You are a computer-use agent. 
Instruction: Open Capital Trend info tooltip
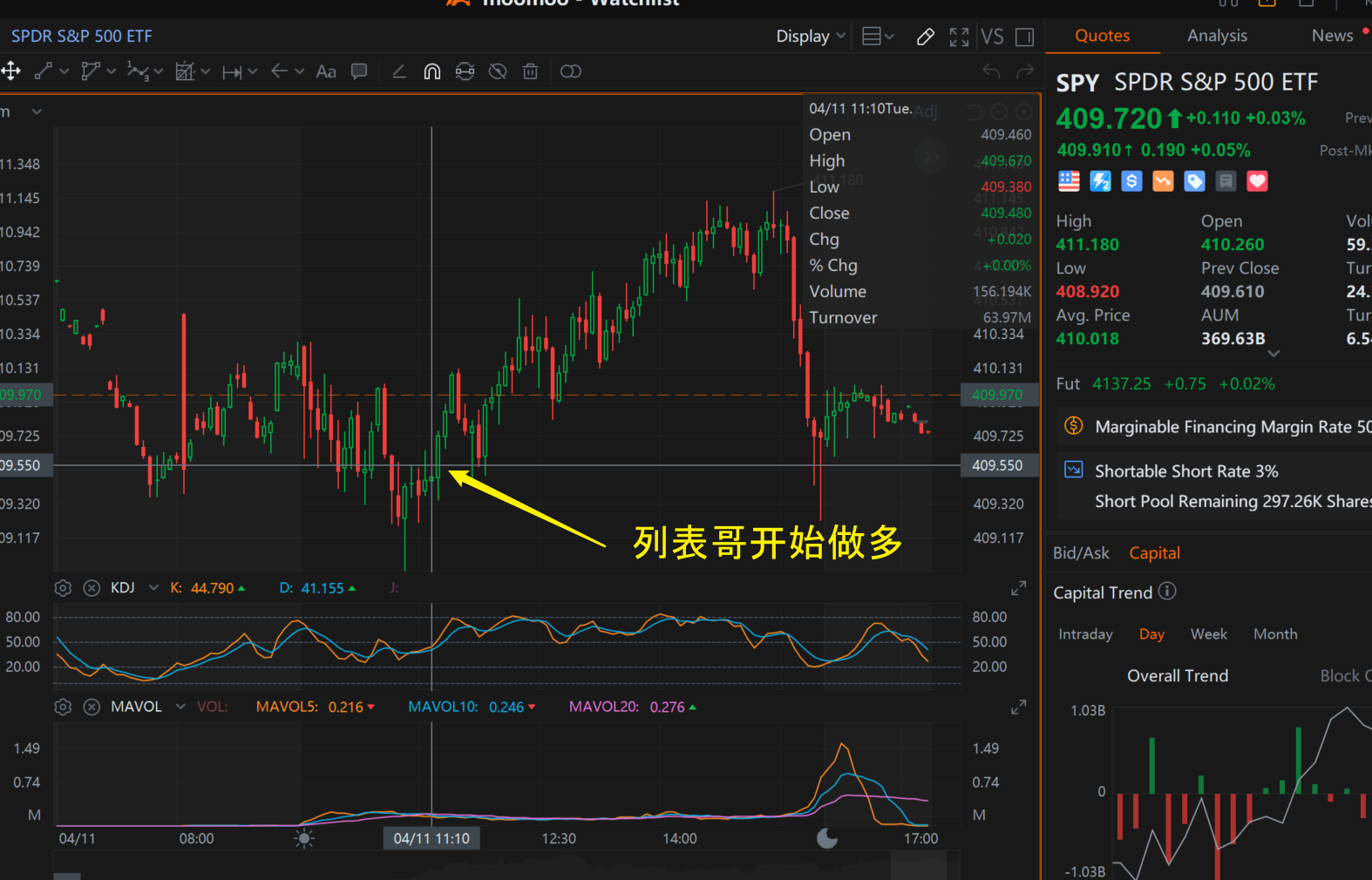[1167, 592]
